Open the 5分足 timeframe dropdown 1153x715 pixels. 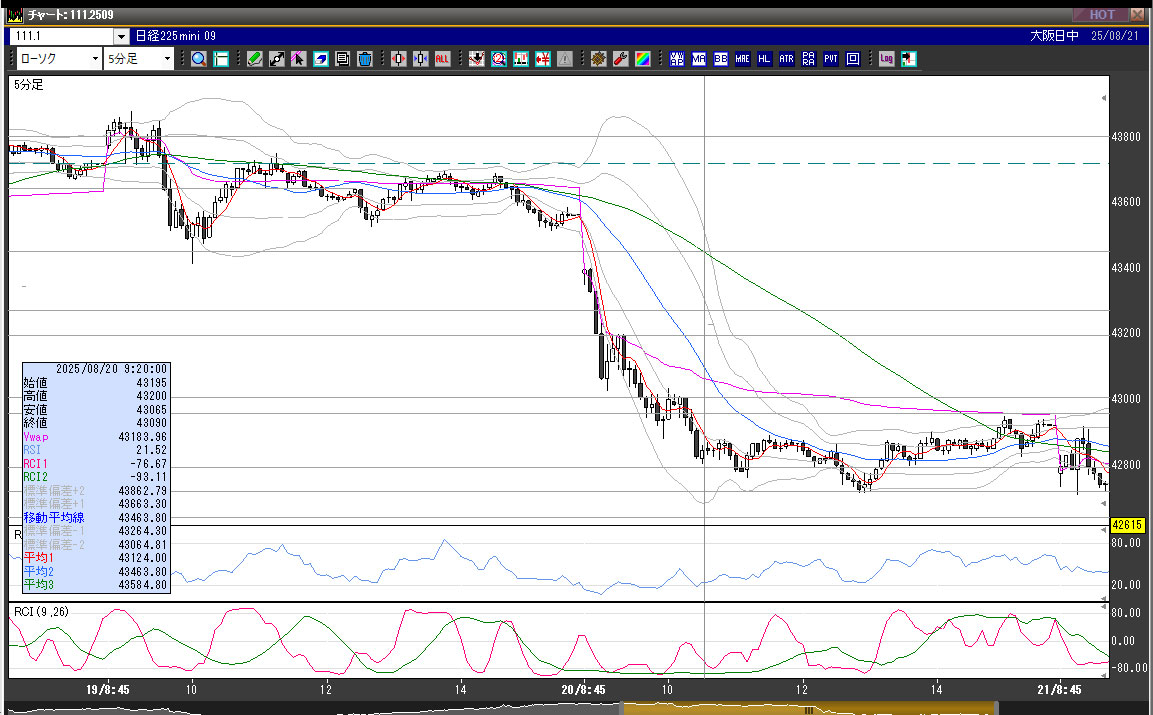[139, 59]
